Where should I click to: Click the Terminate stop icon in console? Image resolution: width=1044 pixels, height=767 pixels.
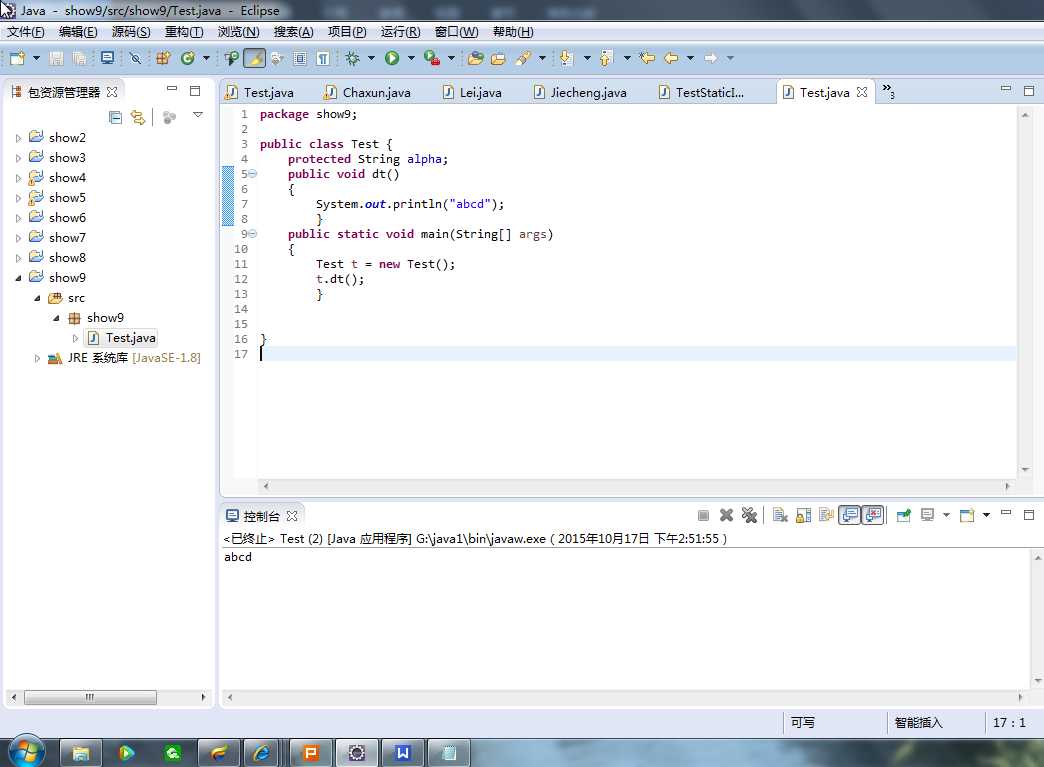pyautogui.click(x=703, y=515)
